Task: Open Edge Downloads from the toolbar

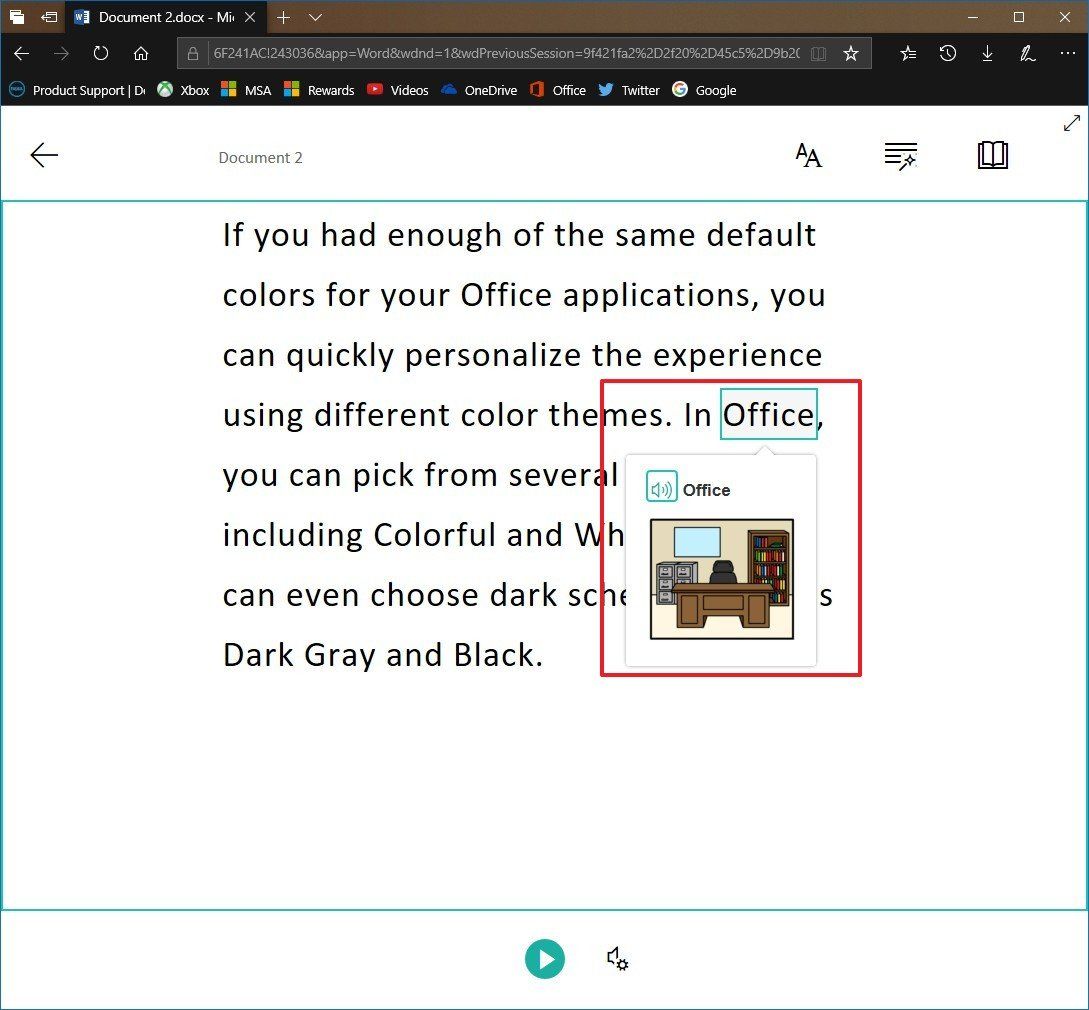Action: (988, 53)
